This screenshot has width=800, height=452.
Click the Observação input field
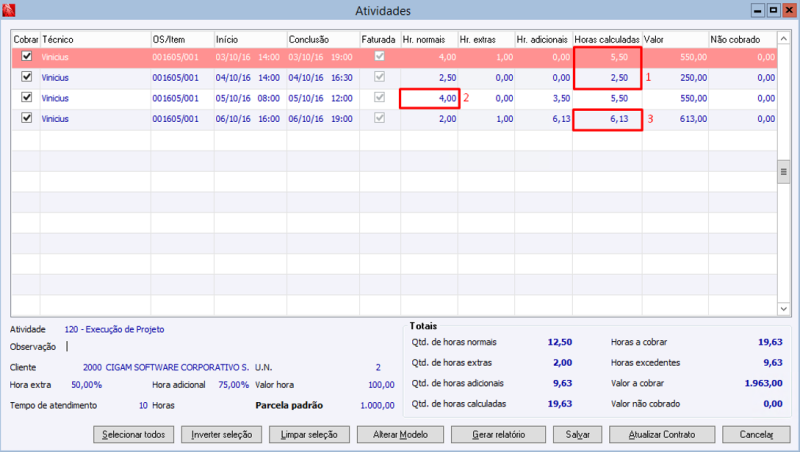click(x=230, y=347)
